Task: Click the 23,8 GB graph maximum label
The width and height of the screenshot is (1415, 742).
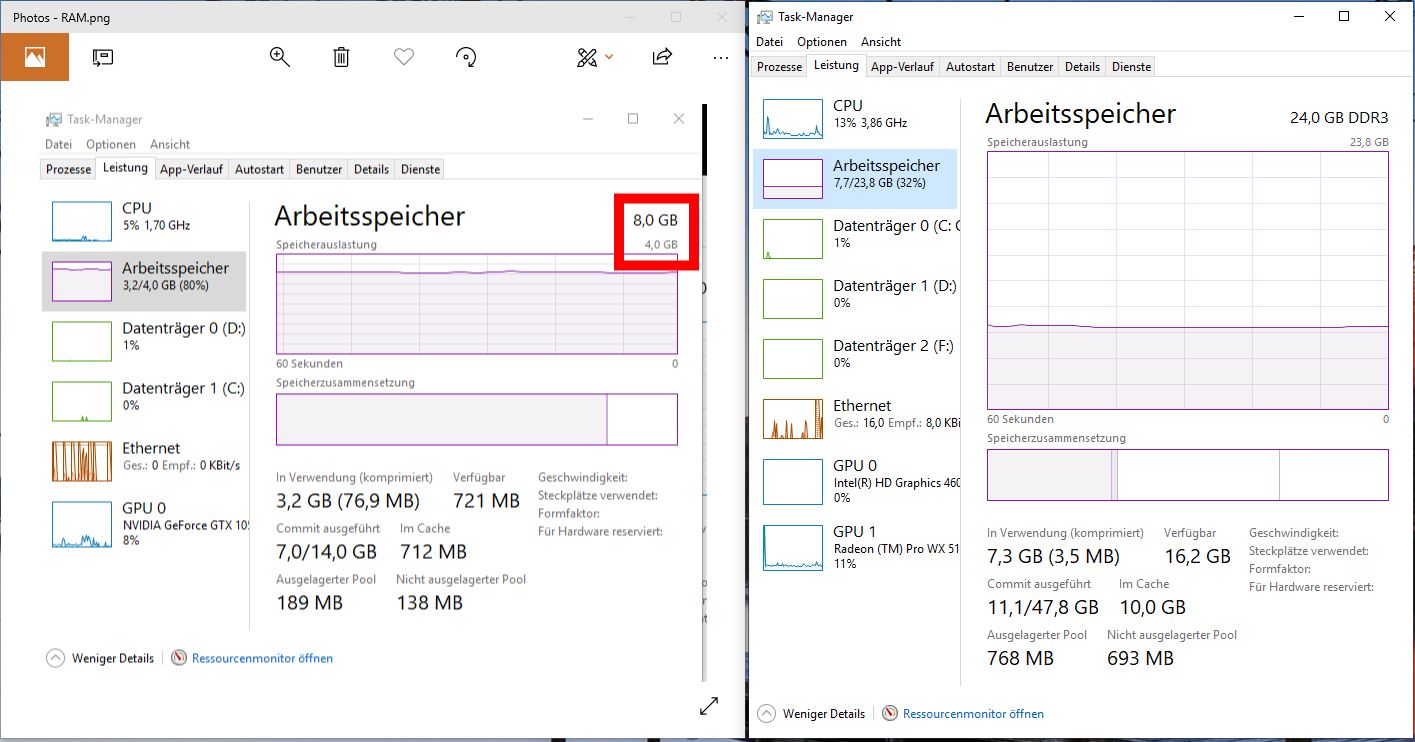Action: [1369, 142]
